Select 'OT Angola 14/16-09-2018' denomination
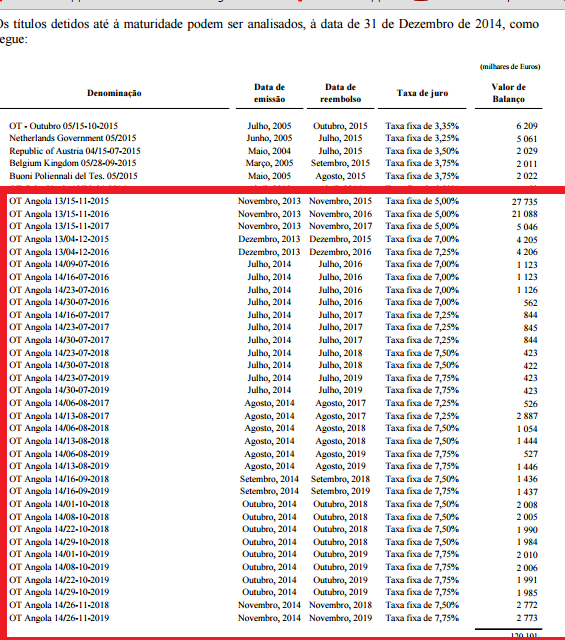 (59, 479)
